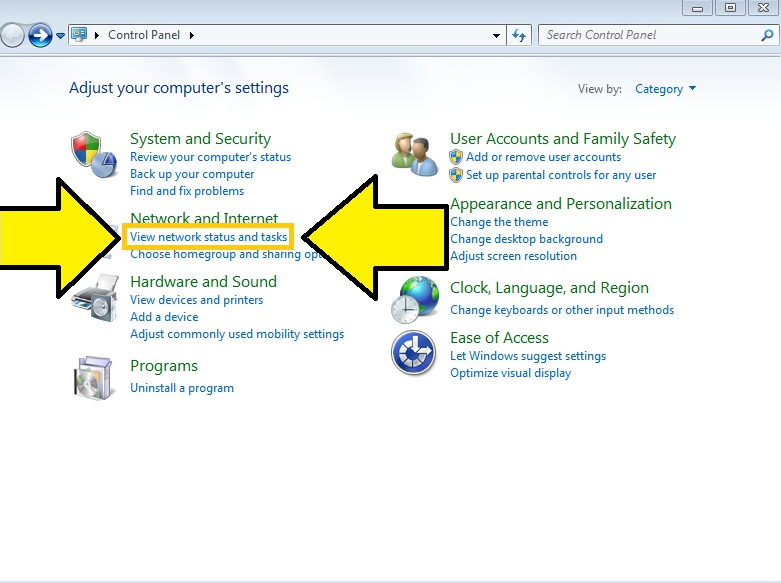
Task: Open the Programs category heading
Action: (164, 366)
